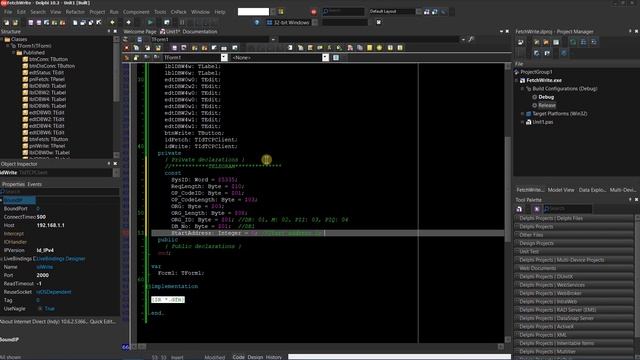Click the wrench icon right of navigation bar

pyautogui.click(x=471, y=40)
